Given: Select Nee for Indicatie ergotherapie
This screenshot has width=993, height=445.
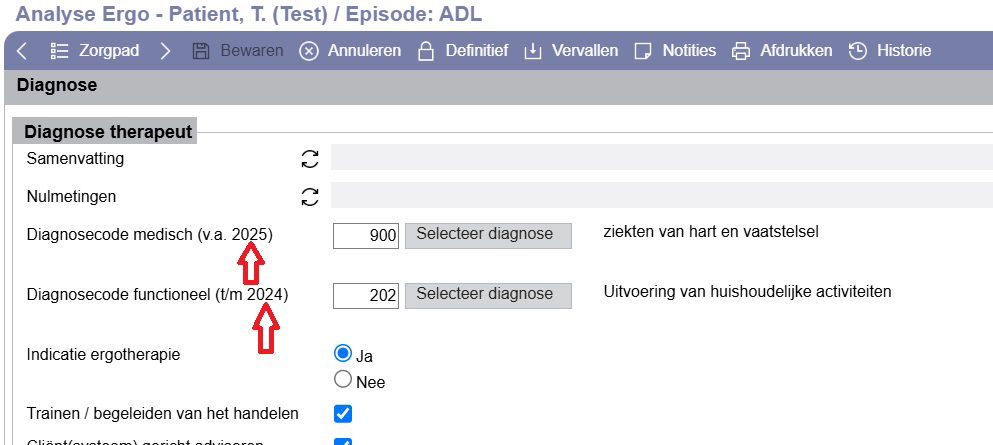Looking at the screenshot, I should [343, 379].
